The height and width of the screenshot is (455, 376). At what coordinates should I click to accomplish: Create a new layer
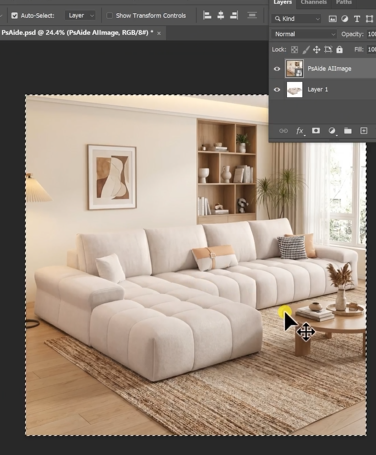(364, 131)
